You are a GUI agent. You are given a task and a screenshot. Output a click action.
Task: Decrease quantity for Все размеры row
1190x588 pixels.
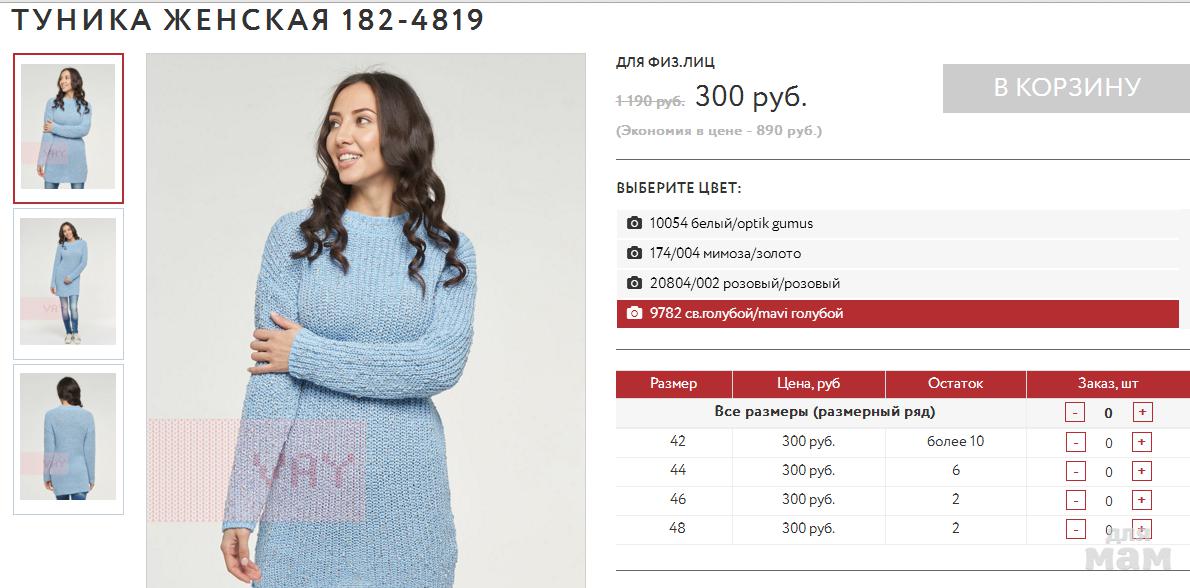pyautogui.click(x=1075, y=413)
